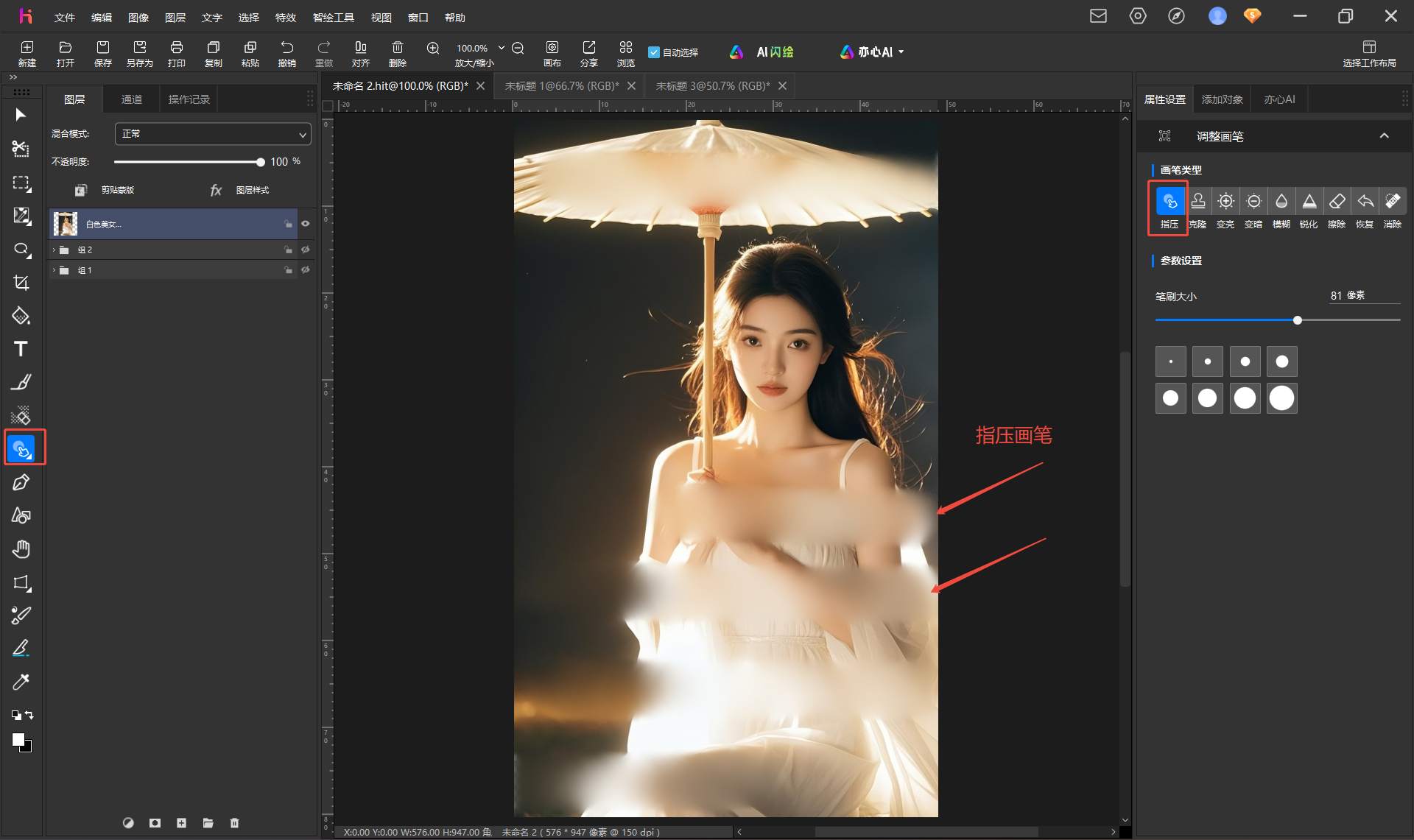Open the 混合模式 blend mode dropdown

point(213,134)
